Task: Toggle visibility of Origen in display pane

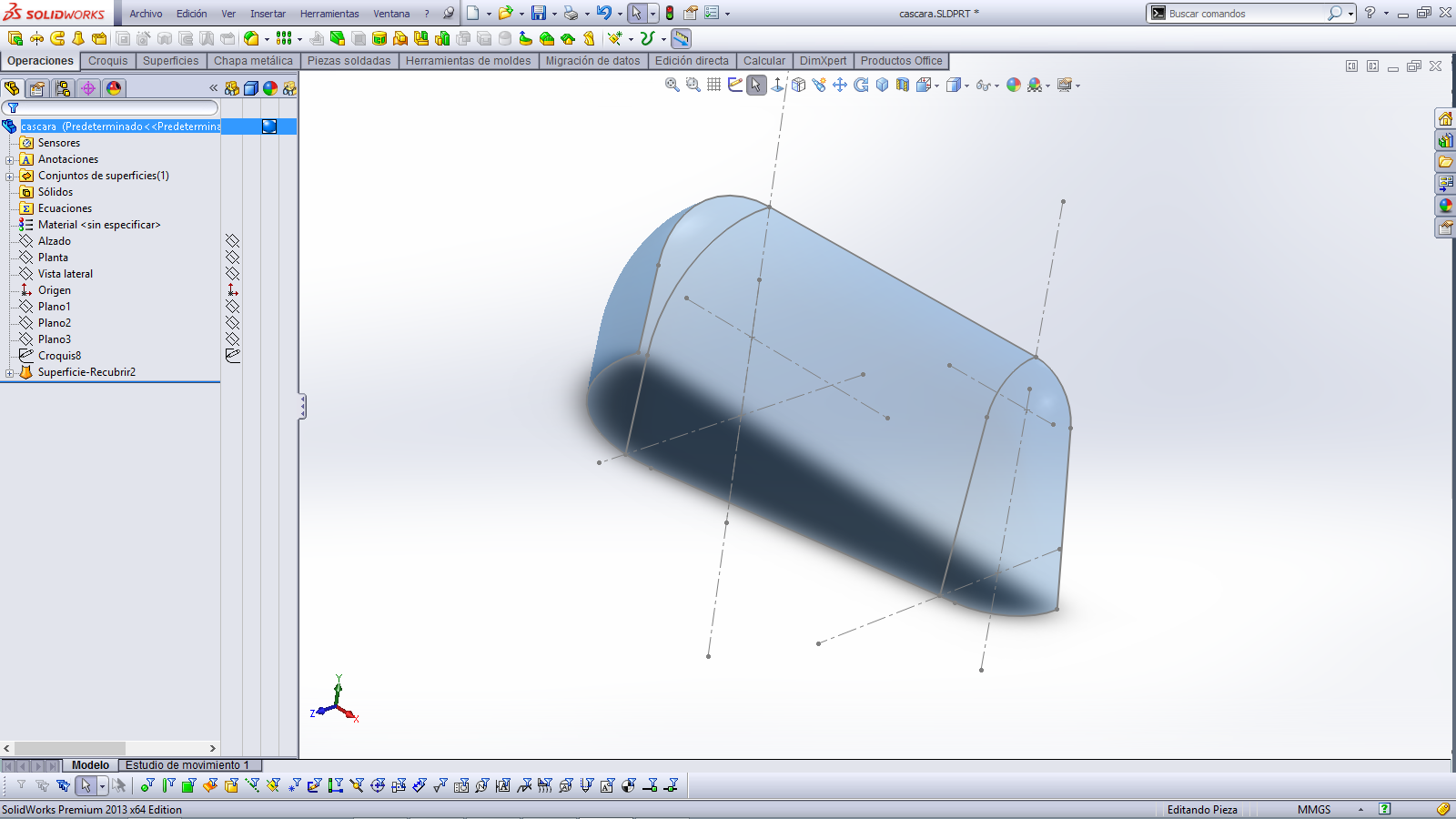Action: point(232,290)
